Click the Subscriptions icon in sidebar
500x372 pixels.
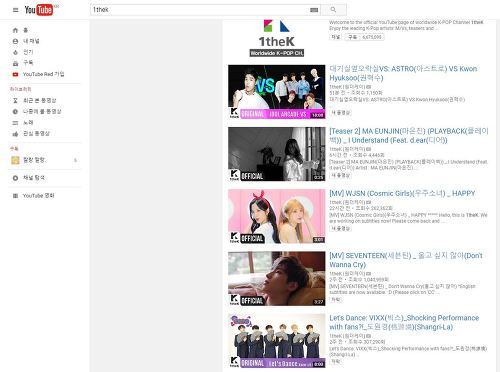[x=15, y=63]
